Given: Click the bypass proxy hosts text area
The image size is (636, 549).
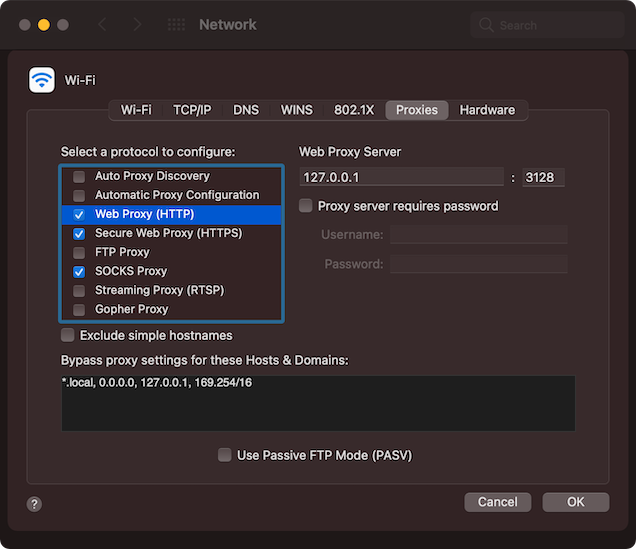Looking at the screenshot, I should pyautogui.click(x=317, y=403).
